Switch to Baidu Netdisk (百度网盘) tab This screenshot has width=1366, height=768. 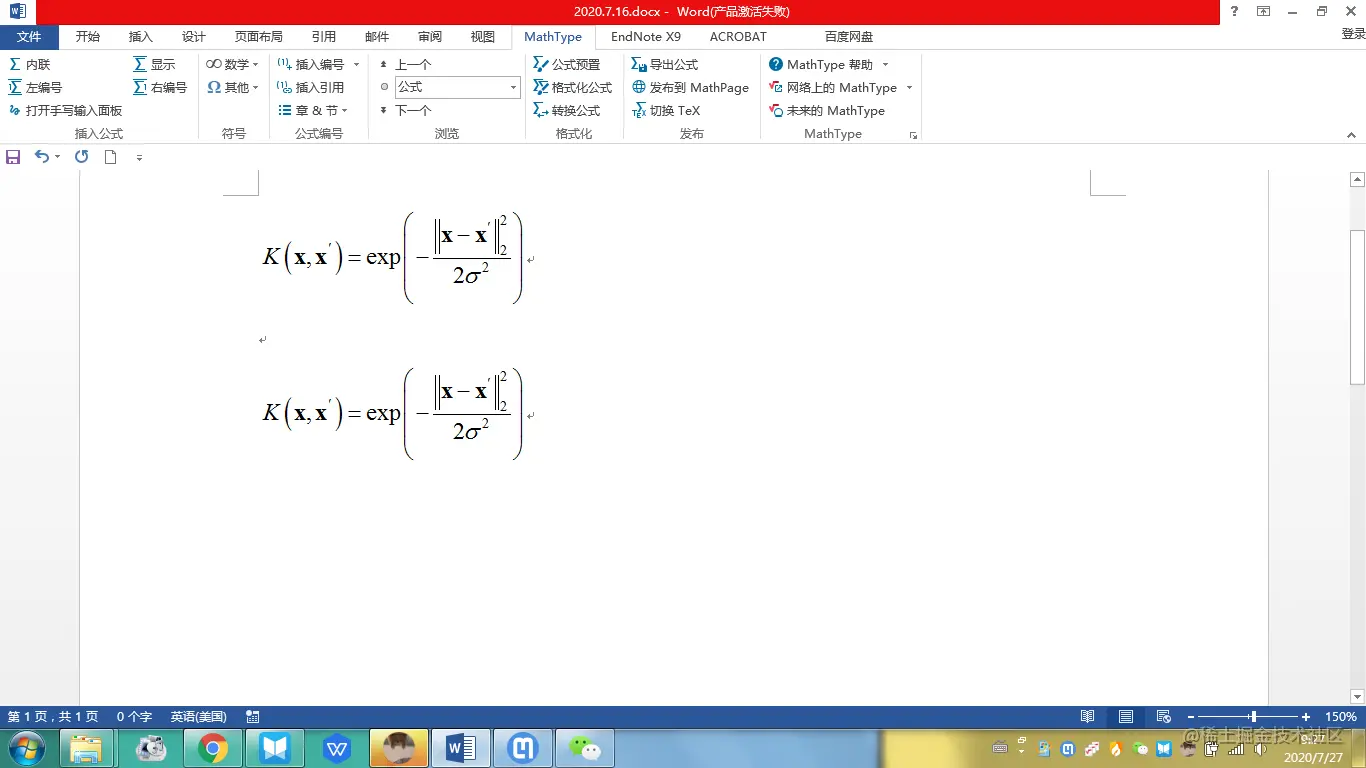(849, 37)
